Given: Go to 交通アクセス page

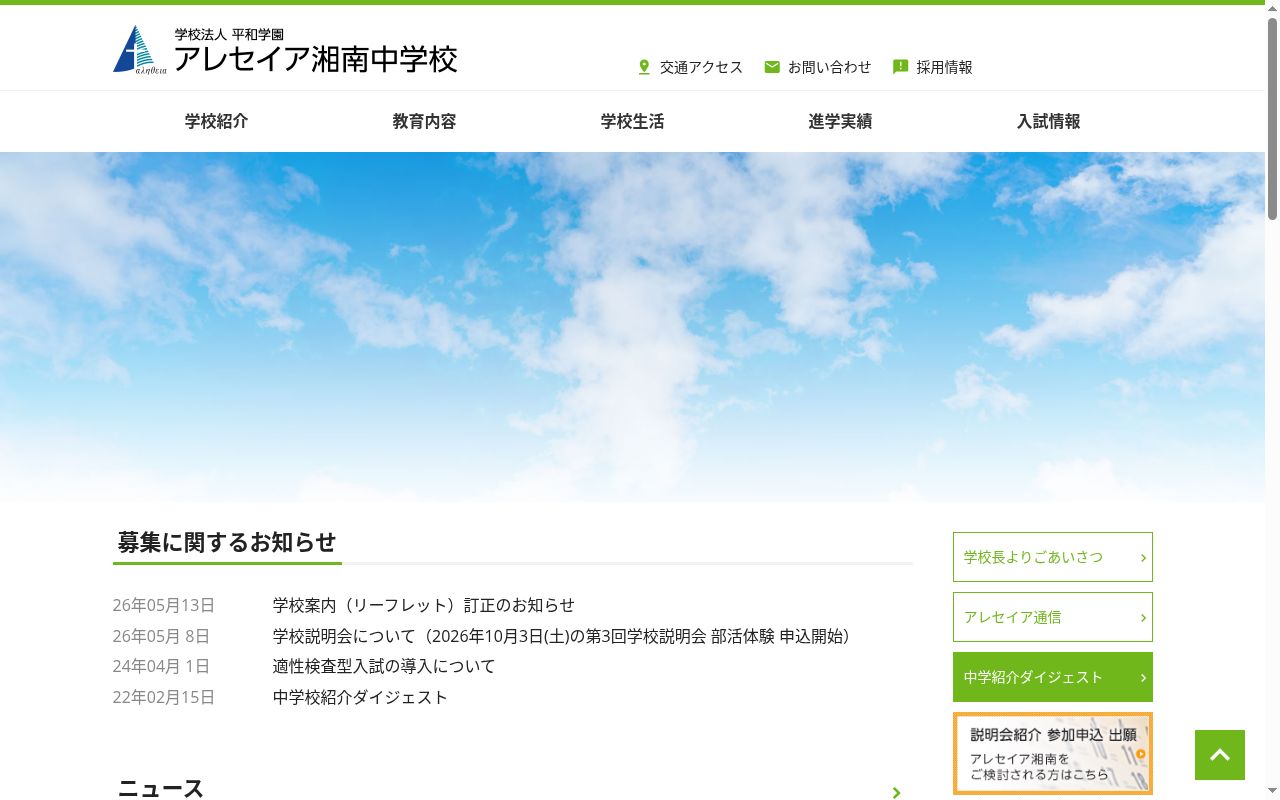Looking at the screenshot, I should pos(701,67).
